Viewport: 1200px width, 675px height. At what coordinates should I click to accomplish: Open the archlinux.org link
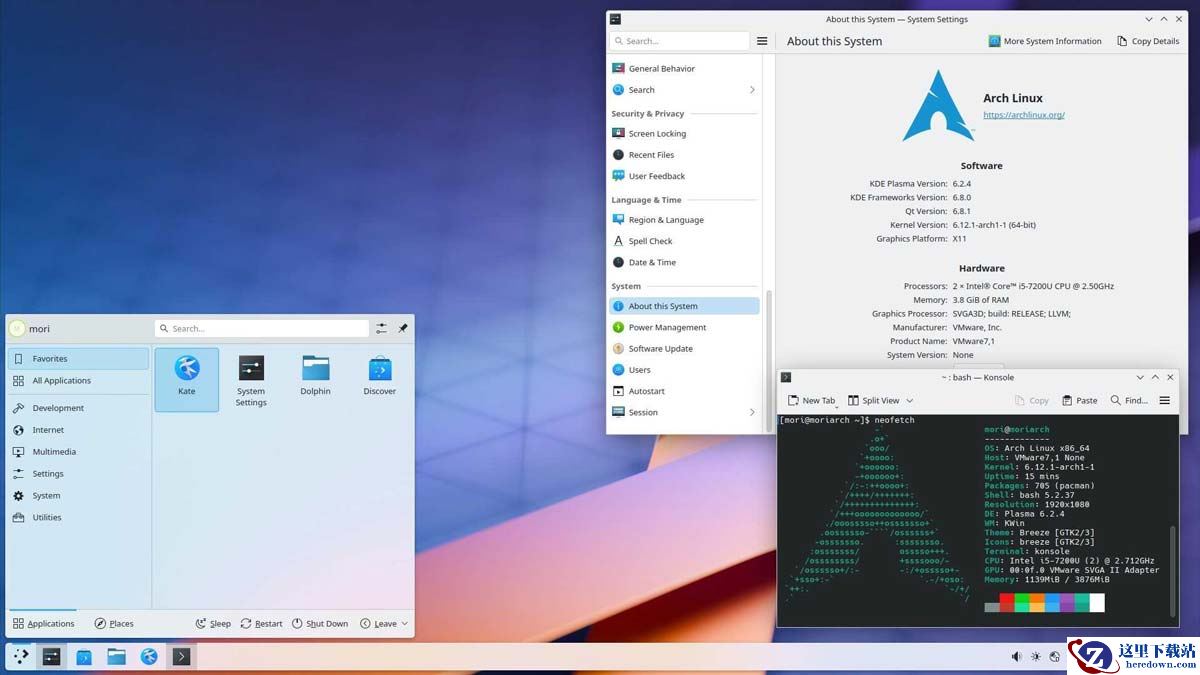pyautogui.click(x=1024, y=115)
